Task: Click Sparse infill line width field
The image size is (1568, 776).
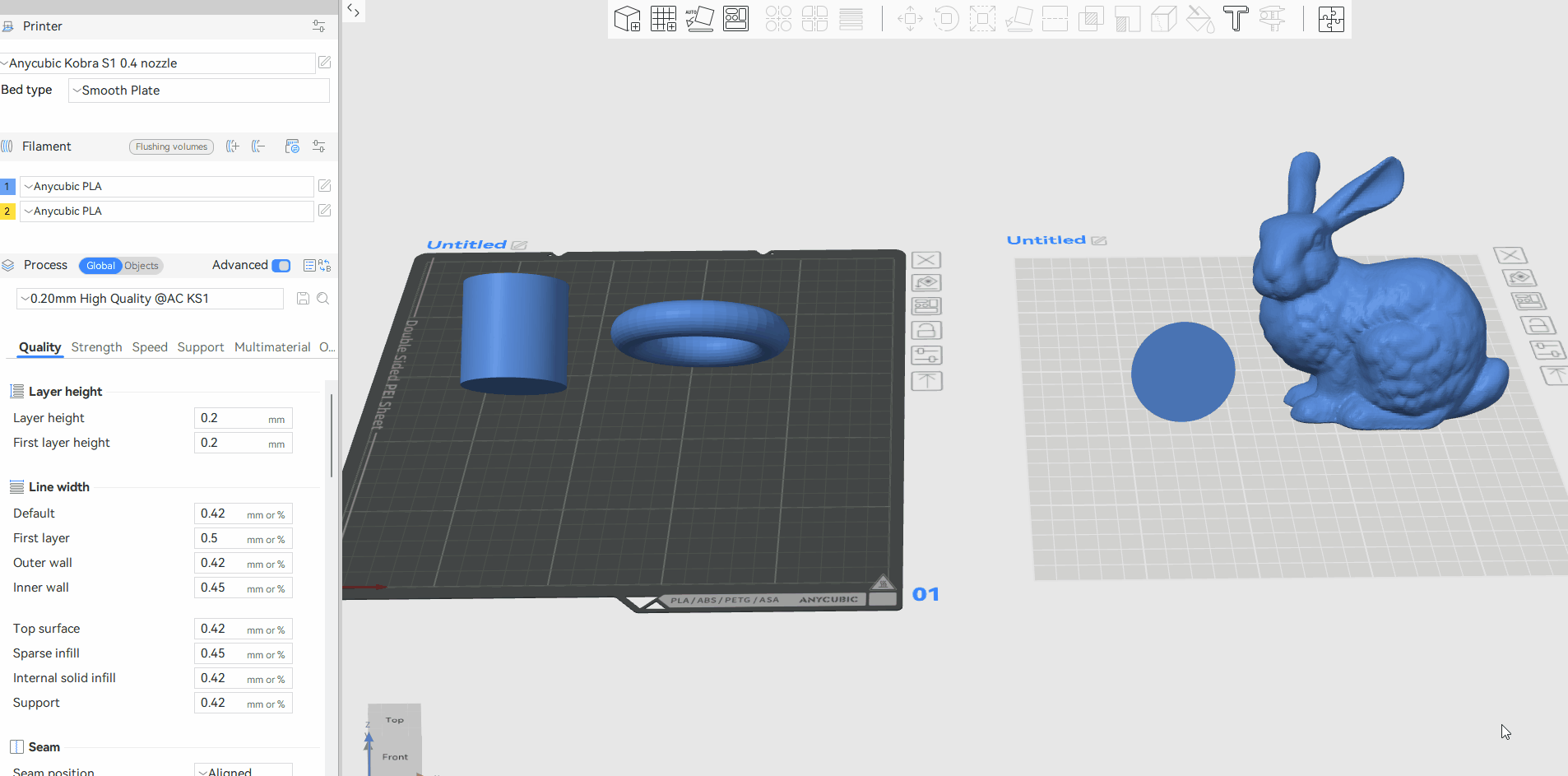Action: pyautogui.click(x=243, y=653)
